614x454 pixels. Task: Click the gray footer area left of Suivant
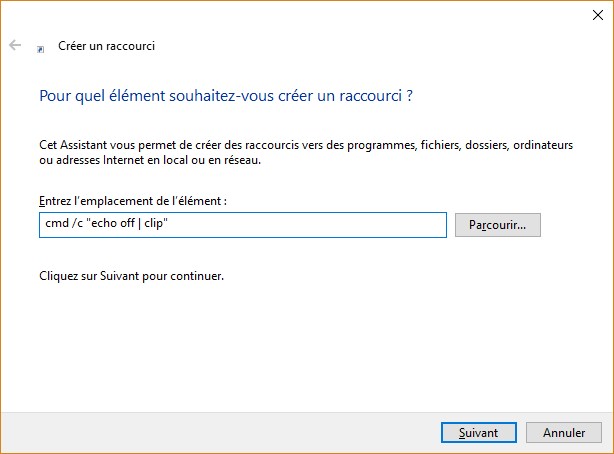click(220, 433)
